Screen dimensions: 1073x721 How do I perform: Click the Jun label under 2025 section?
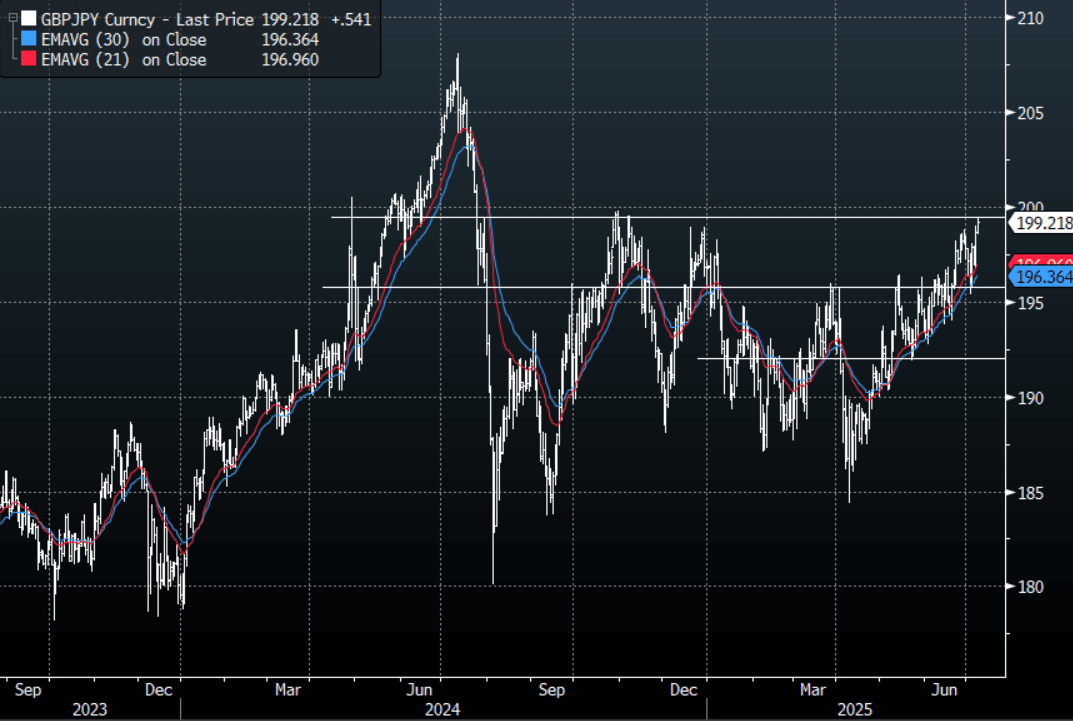(944, 689)
